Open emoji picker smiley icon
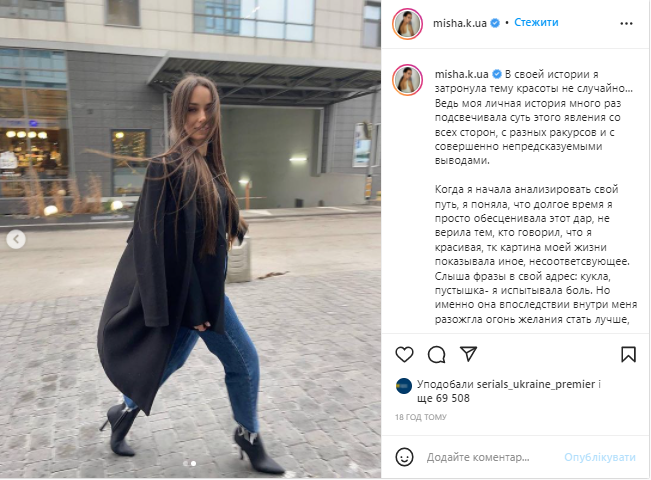Viewport: 651px width, 480px height. click(404, 457)
